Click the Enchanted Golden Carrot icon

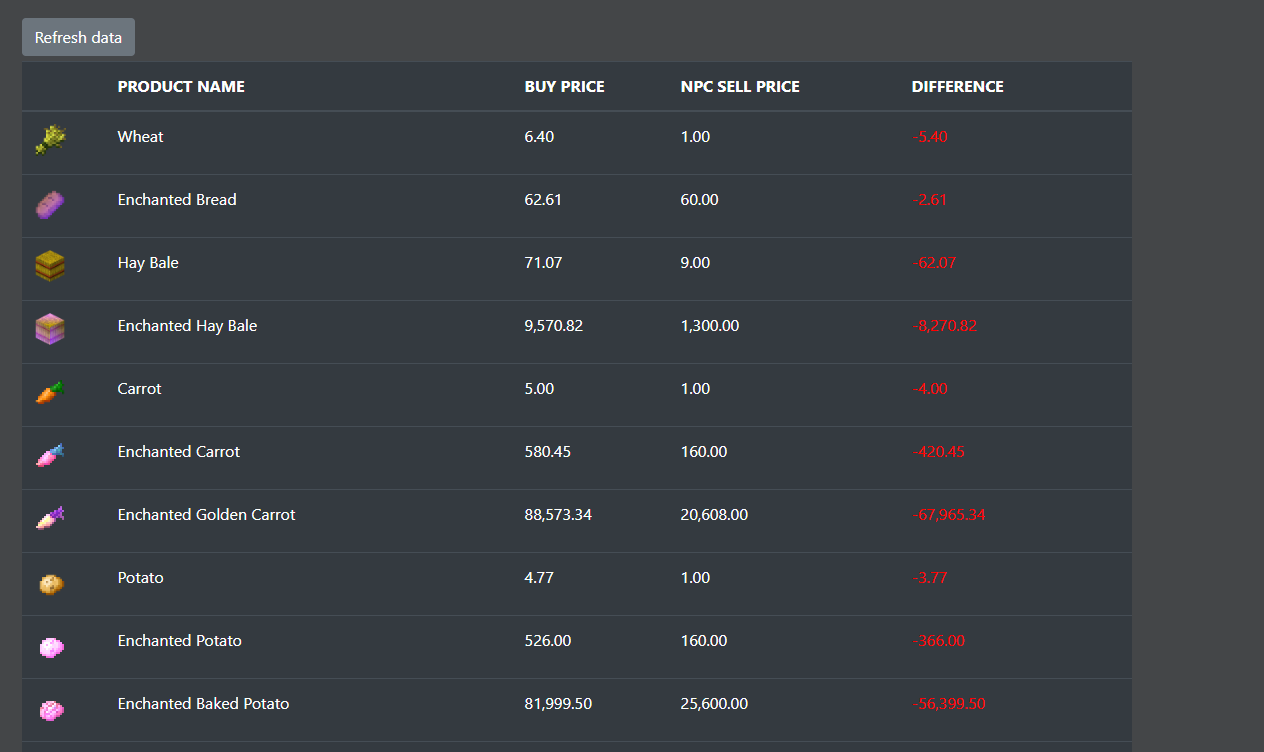50,518
